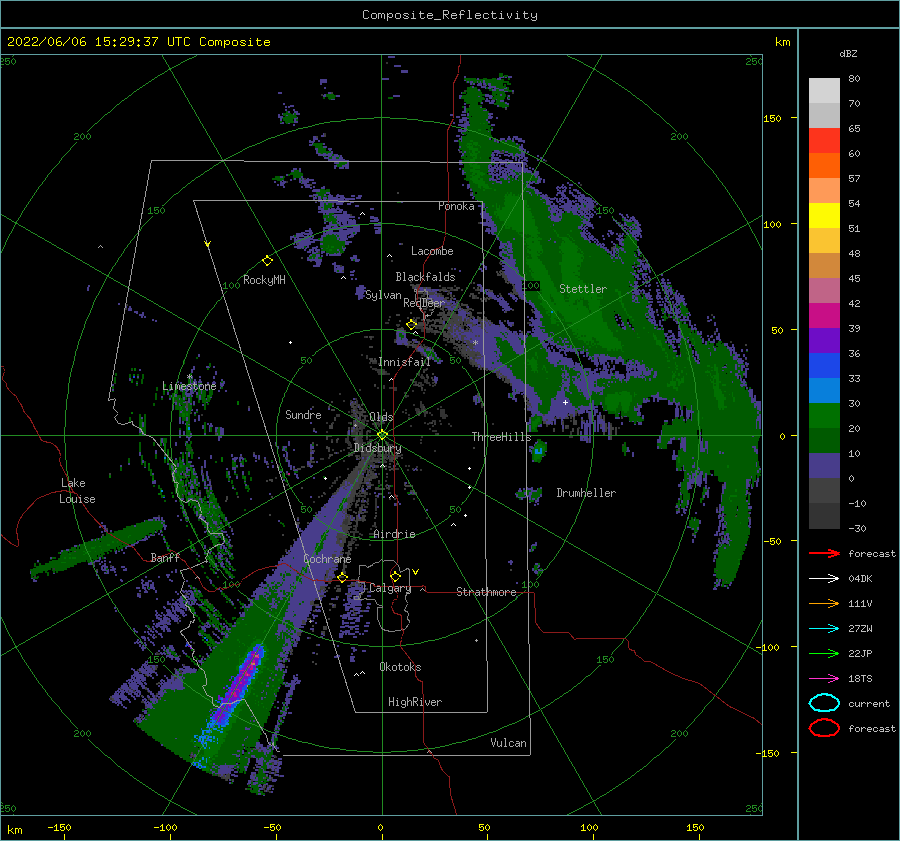Click the cyan 27ZW arrow legend icon
This screenshot has width=900, height=841.
click(824, 629)
